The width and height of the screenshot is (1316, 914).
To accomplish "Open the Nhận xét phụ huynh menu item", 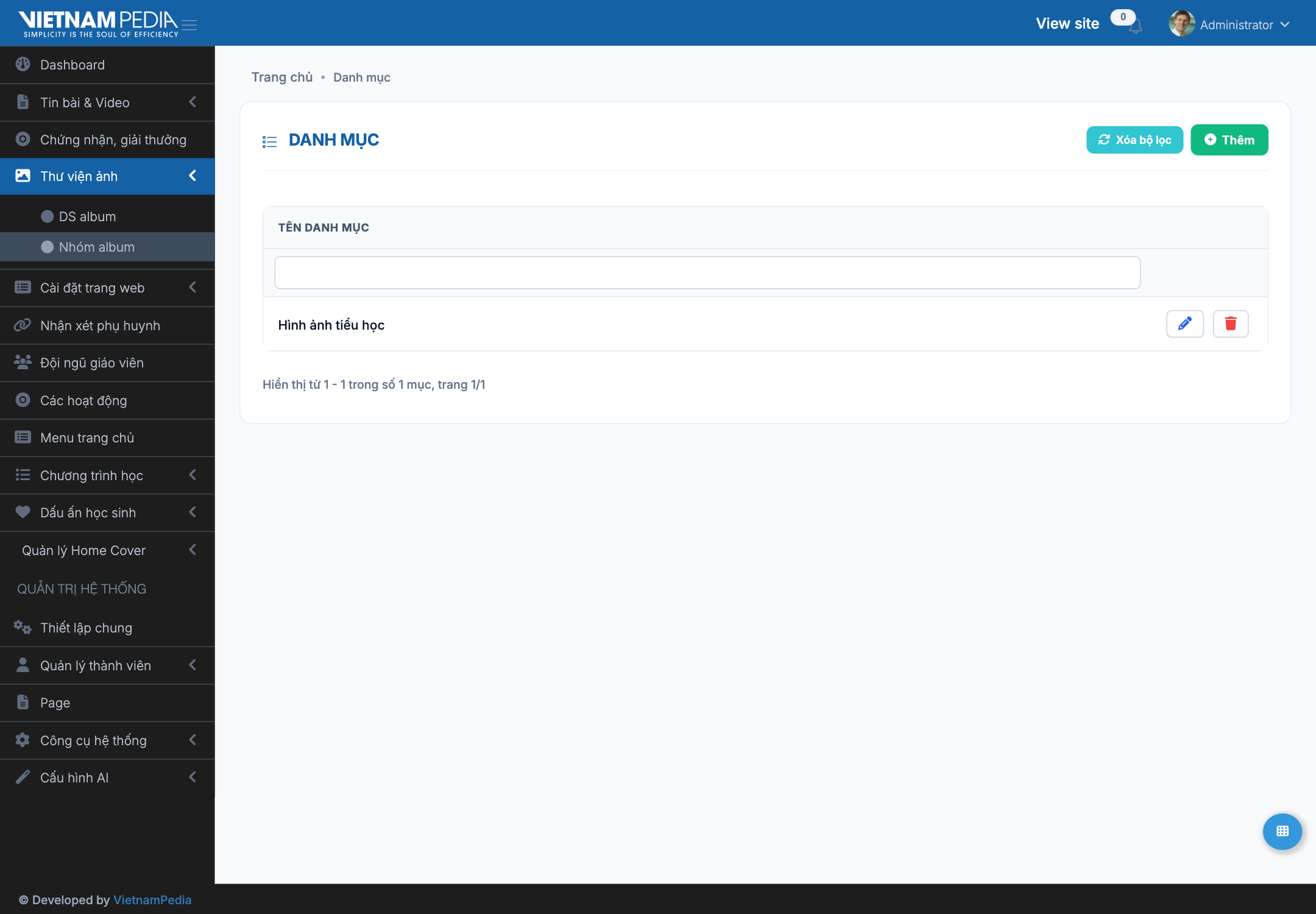I will 107,325.
